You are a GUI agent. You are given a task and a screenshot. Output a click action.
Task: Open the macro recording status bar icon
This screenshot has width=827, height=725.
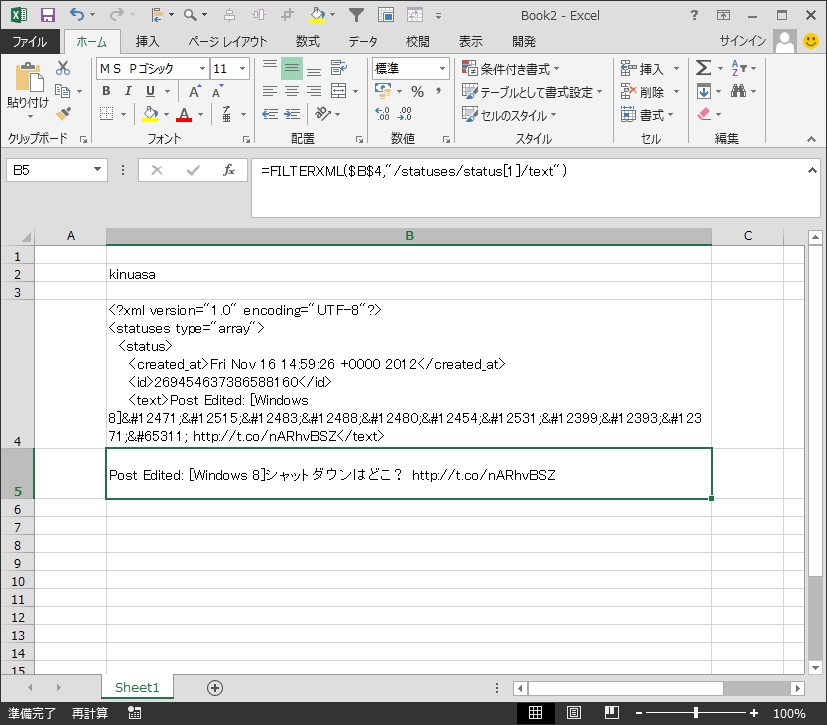click(134, 713)
